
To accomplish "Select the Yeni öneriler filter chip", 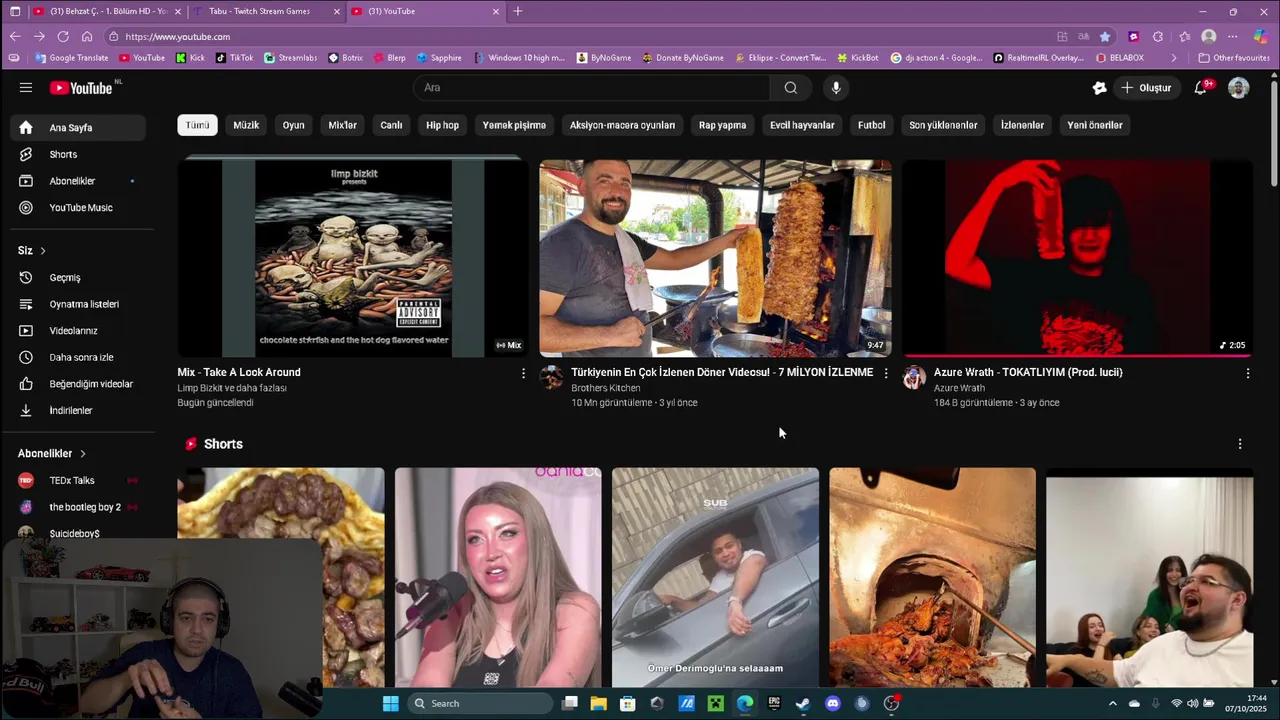I will pos(1095,125).
